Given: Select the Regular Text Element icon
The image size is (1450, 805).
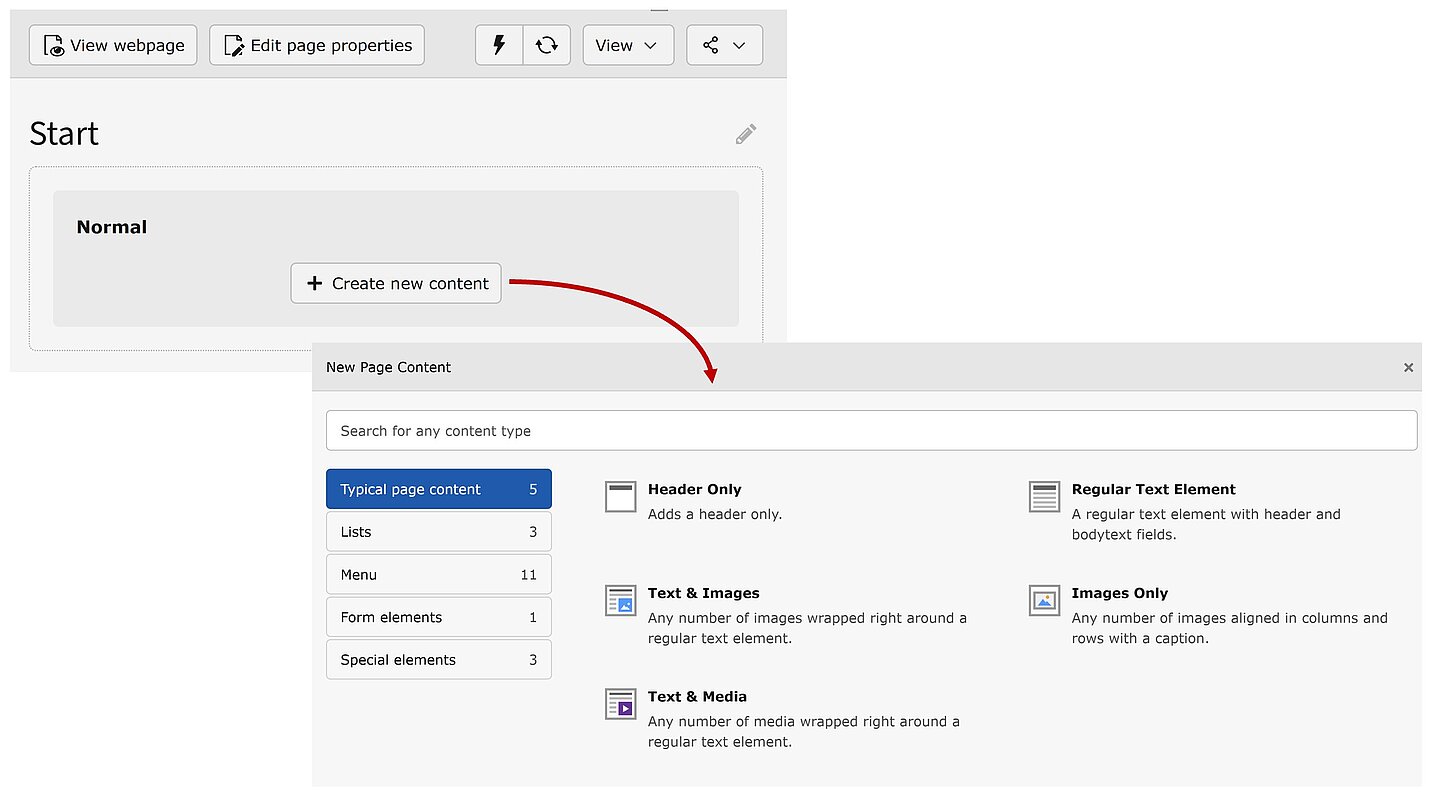Looking at the screenshot, I should click(x=1044, y=497).
